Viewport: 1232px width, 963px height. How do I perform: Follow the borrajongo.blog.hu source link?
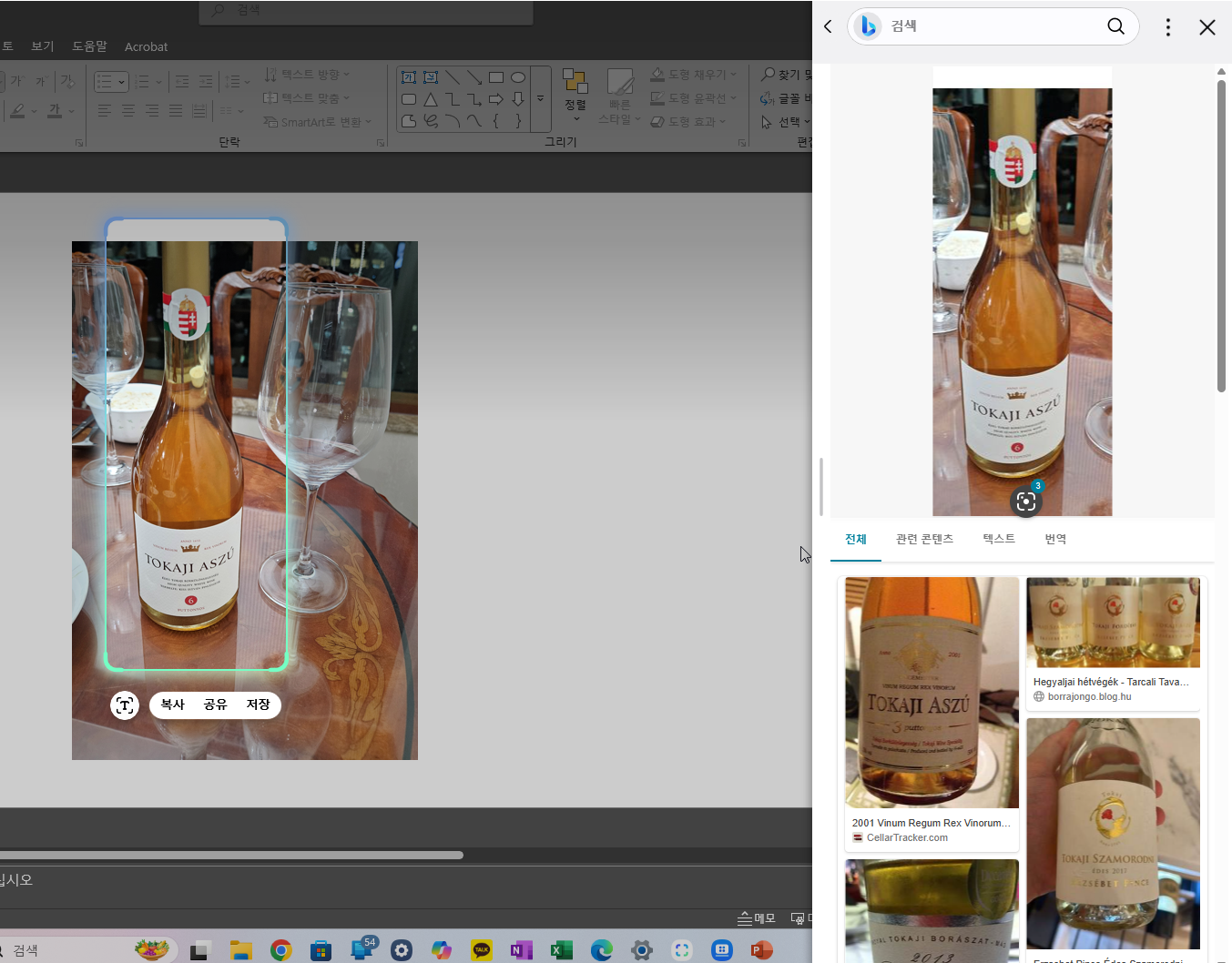(x=1089, y=696)
